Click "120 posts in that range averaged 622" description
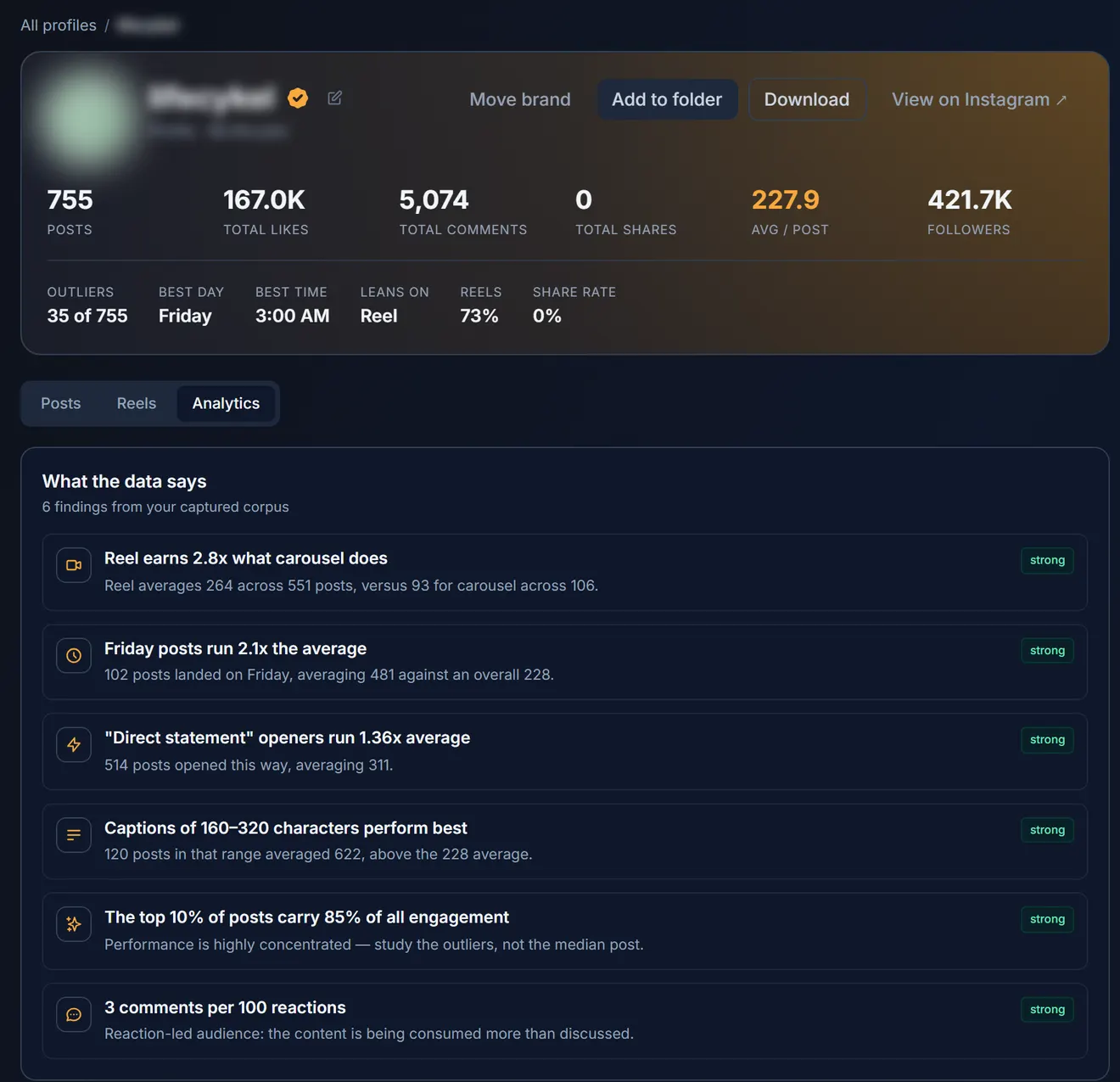Image resolution: width=1120 pixels, height=1082 pixels. click(318, 854)
